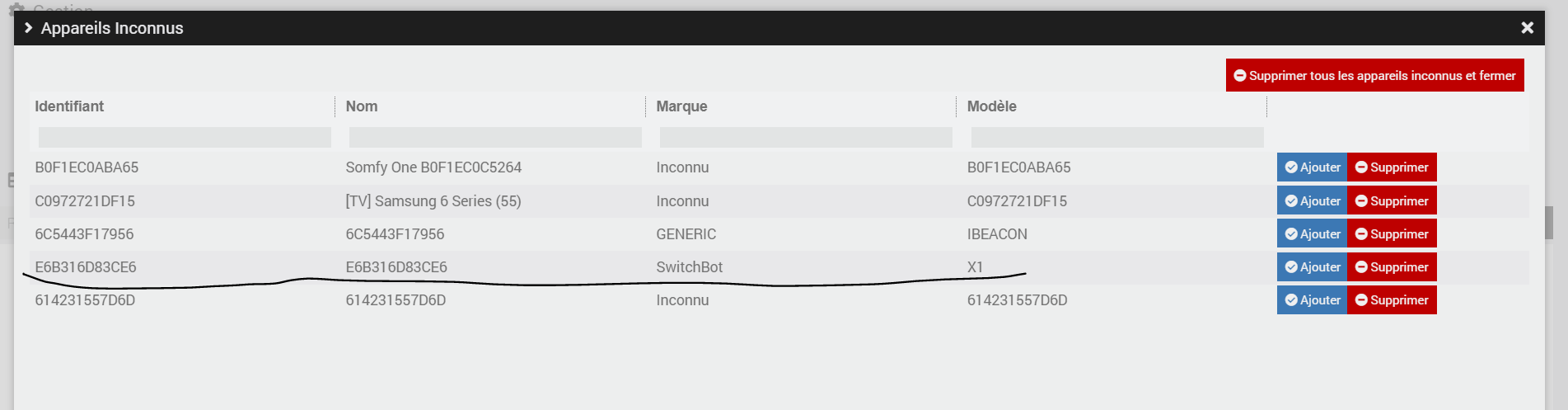1568x410 pixels.
Task: Remove device 614231557D6D
Action: 1392,299
